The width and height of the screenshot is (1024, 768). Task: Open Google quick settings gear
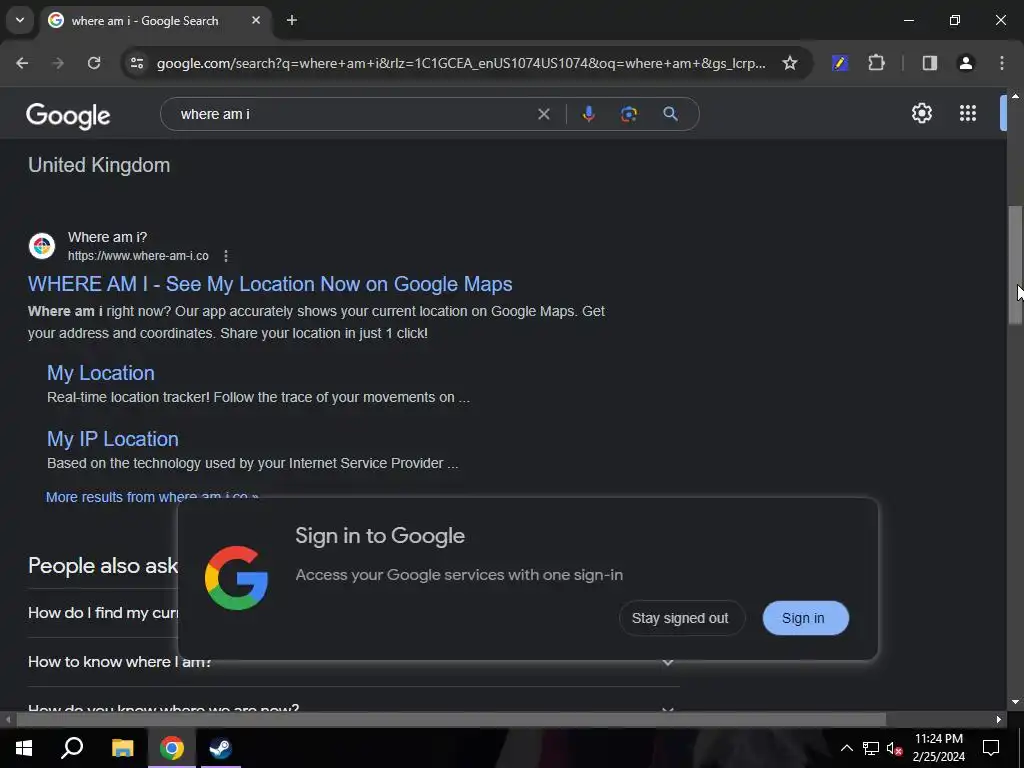[921, 113]
